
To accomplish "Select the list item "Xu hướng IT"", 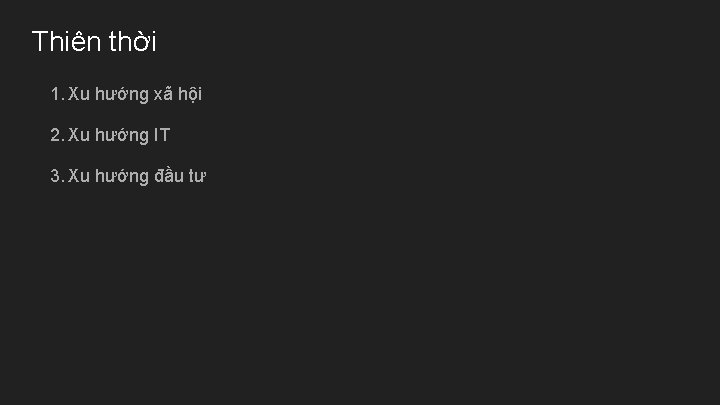I will (x=119, y=135).
